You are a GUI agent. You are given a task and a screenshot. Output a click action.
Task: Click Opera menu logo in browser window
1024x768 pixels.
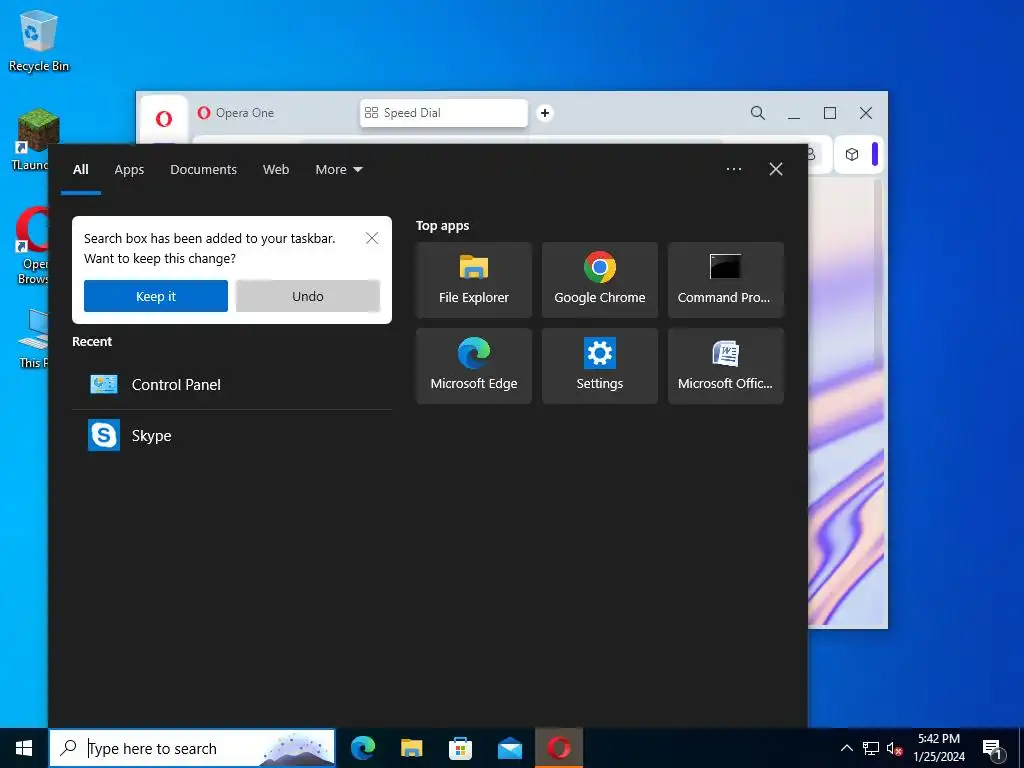click(164, 118)
